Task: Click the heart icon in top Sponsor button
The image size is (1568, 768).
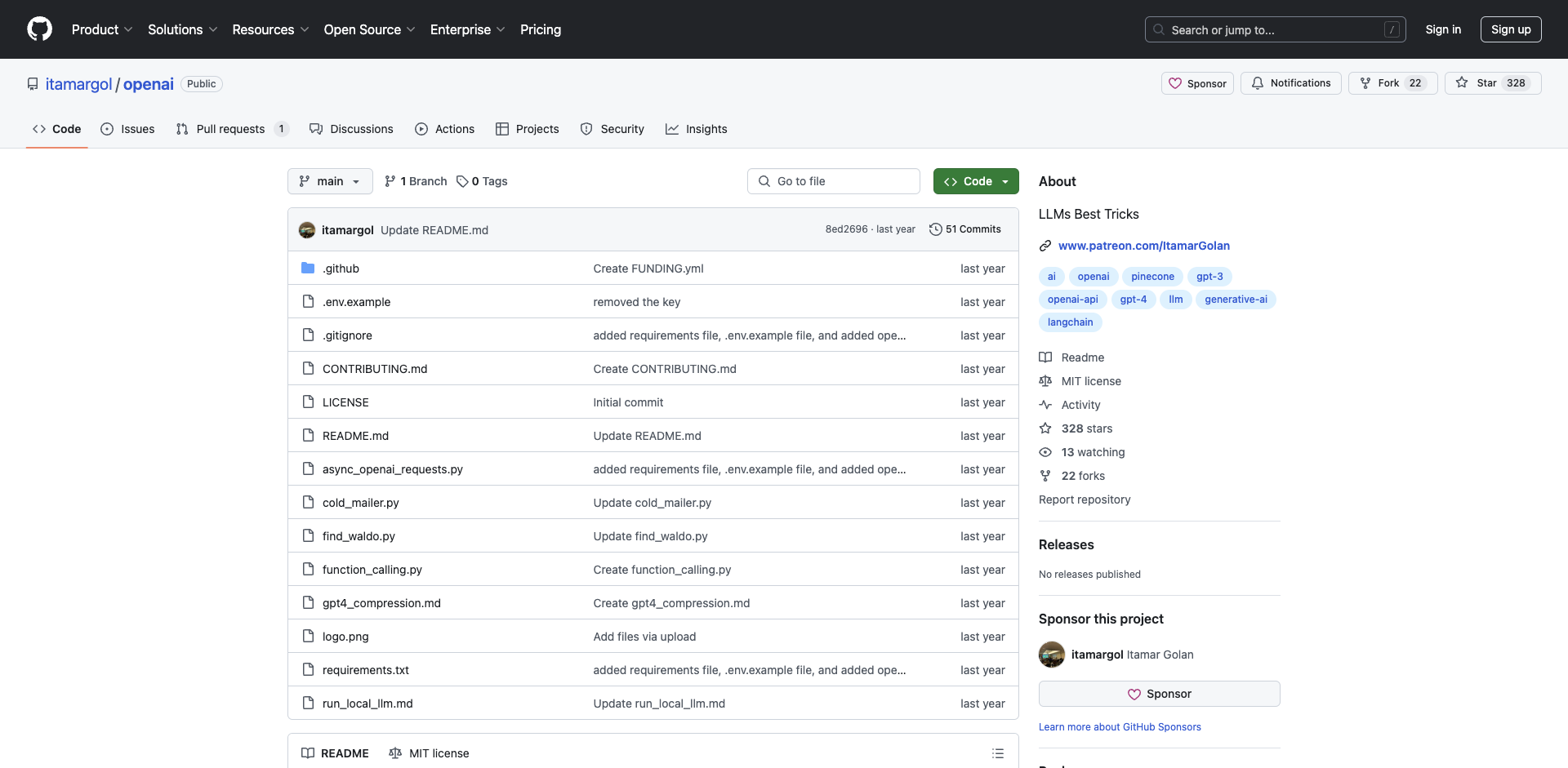Action: click(1175, 83)
